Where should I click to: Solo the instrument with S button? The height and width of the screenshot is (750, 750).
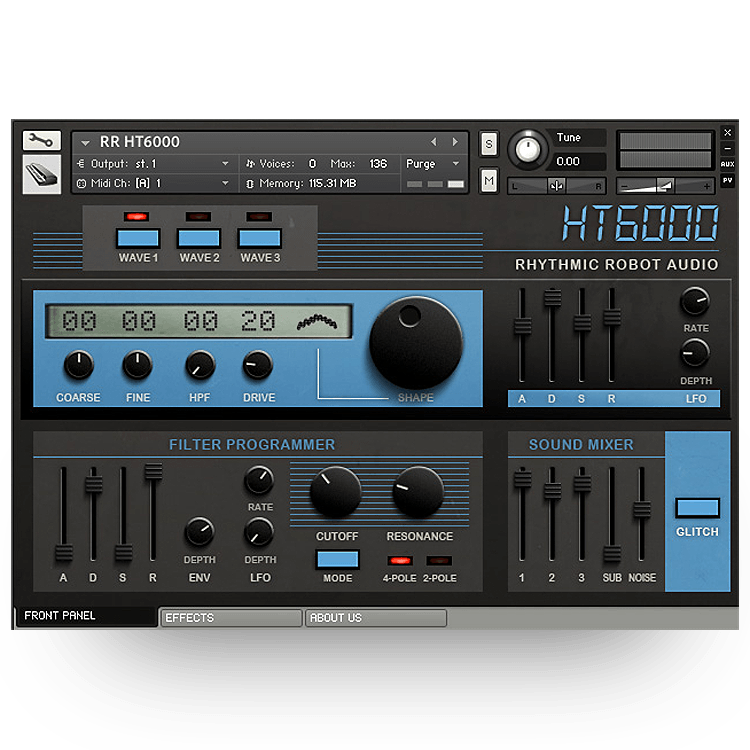488,143
